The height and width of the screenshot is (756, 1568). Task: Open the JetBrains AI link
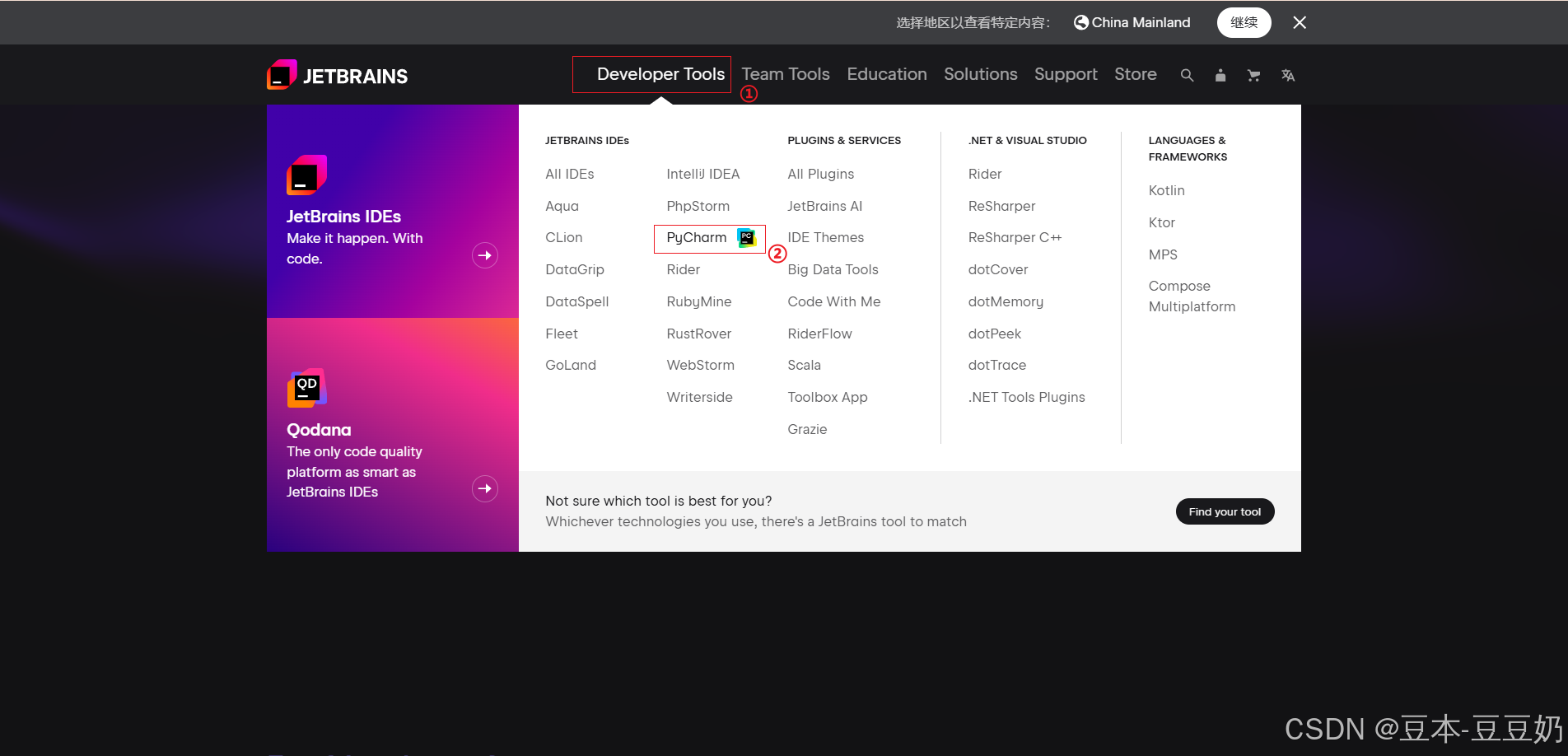pyautogui.click(x=825, y=206)
